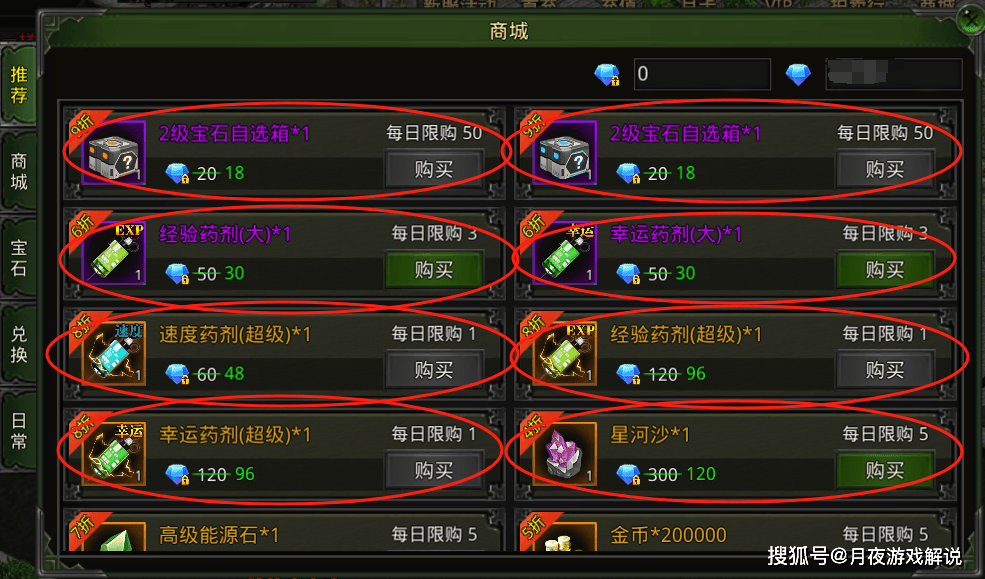This screenshot has height=579, width=985.
Task: Buy 幸运药剂(大) using 购买 button
Action: tap(885, 269)
